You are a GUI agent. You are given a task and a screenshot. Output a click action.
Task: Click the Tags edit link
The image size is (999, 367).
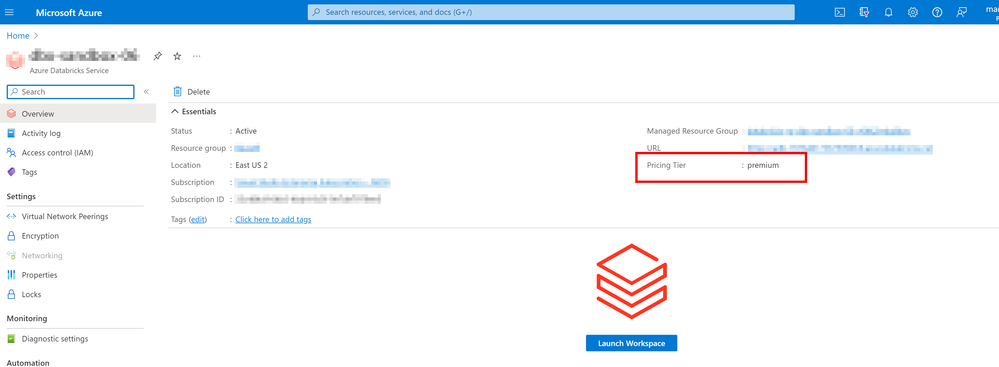click(x=198, y=219)
